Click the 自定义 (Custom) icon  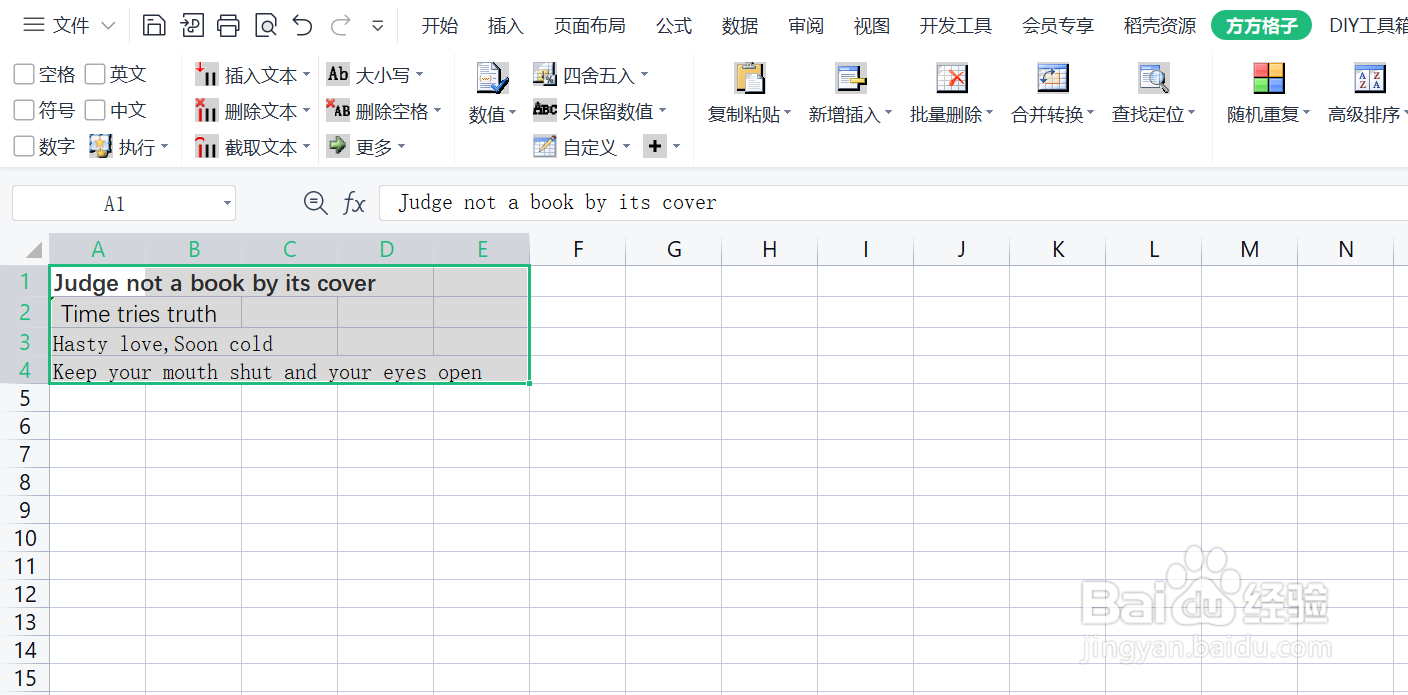[545, 146]
